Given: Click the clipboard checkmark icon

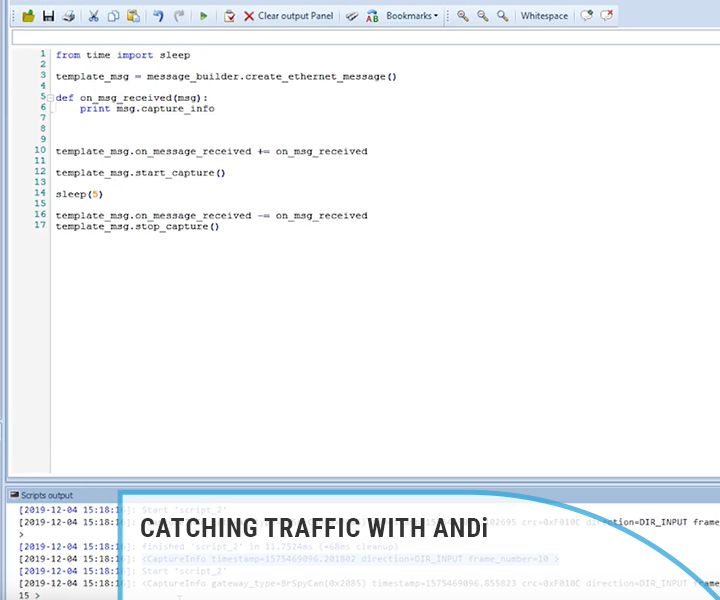Looking at the screenshot, I should [229, 17].
